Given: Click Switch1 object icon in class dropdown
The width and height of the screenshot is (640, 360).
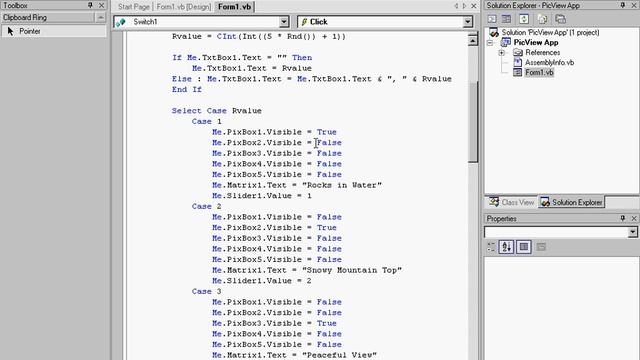Looking at the screenshot, I should (121, 22).
